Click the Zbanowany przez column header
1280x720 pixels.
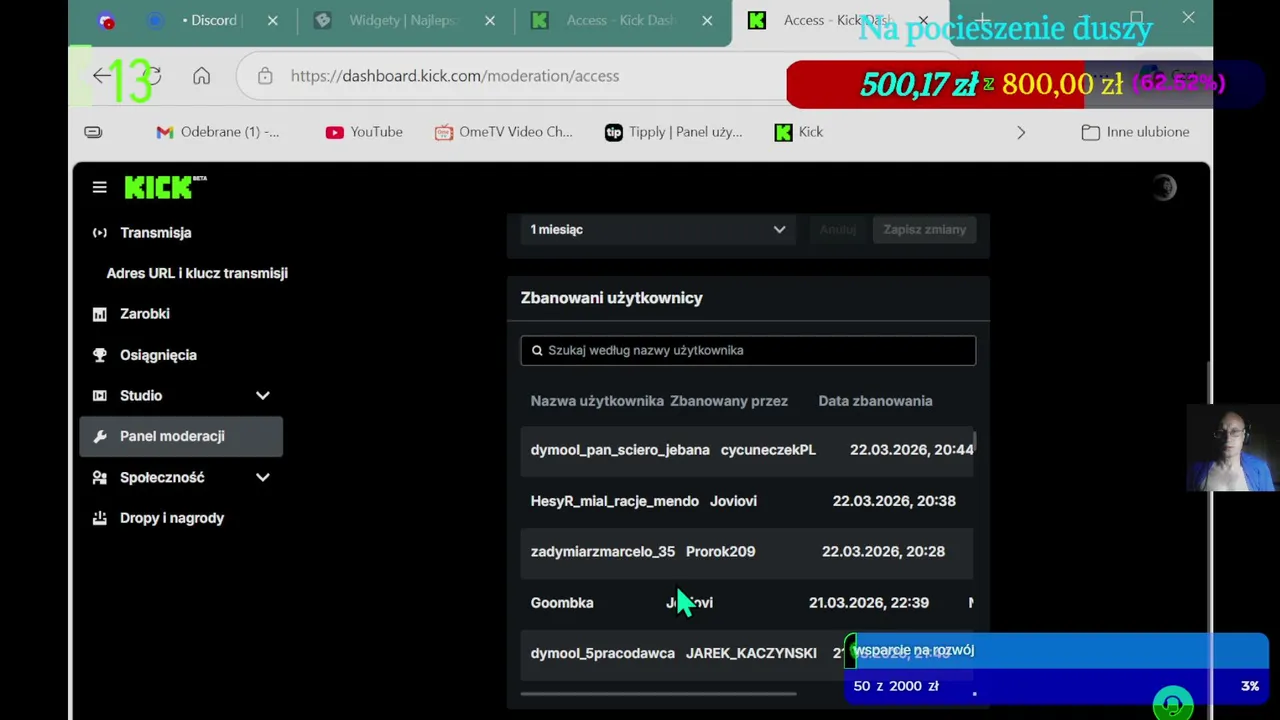pos(729,401)
